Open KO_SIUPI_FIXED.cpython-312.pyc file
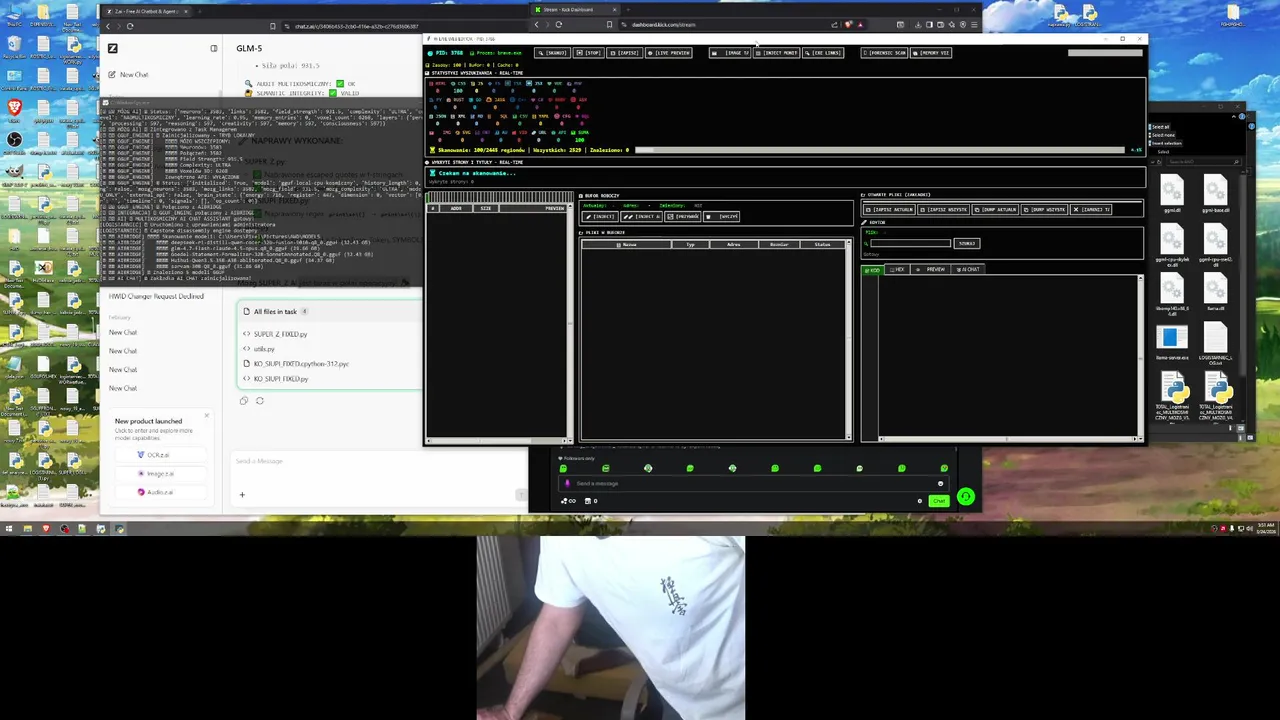Screen dimensions: 1280x720 pos(296,364)
